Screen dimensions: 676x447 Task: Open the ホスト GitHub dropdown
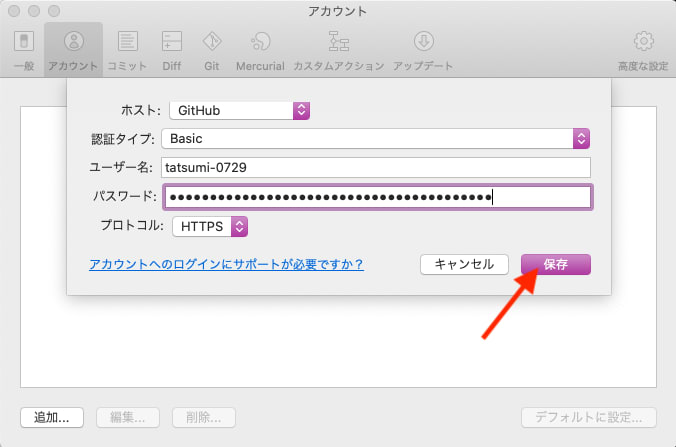[239, 111]
